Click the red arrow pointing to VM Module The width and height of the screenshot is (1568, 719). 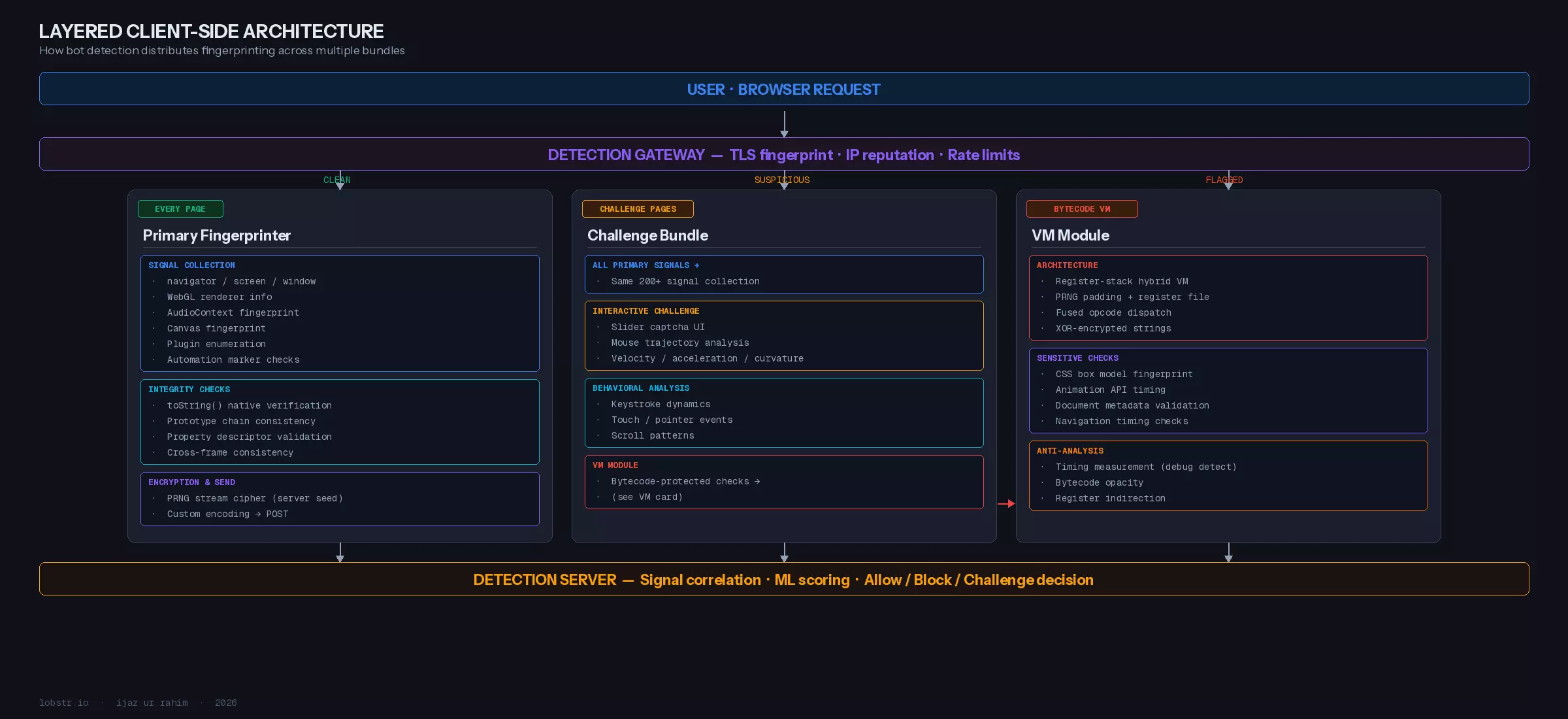(1007, 503)
